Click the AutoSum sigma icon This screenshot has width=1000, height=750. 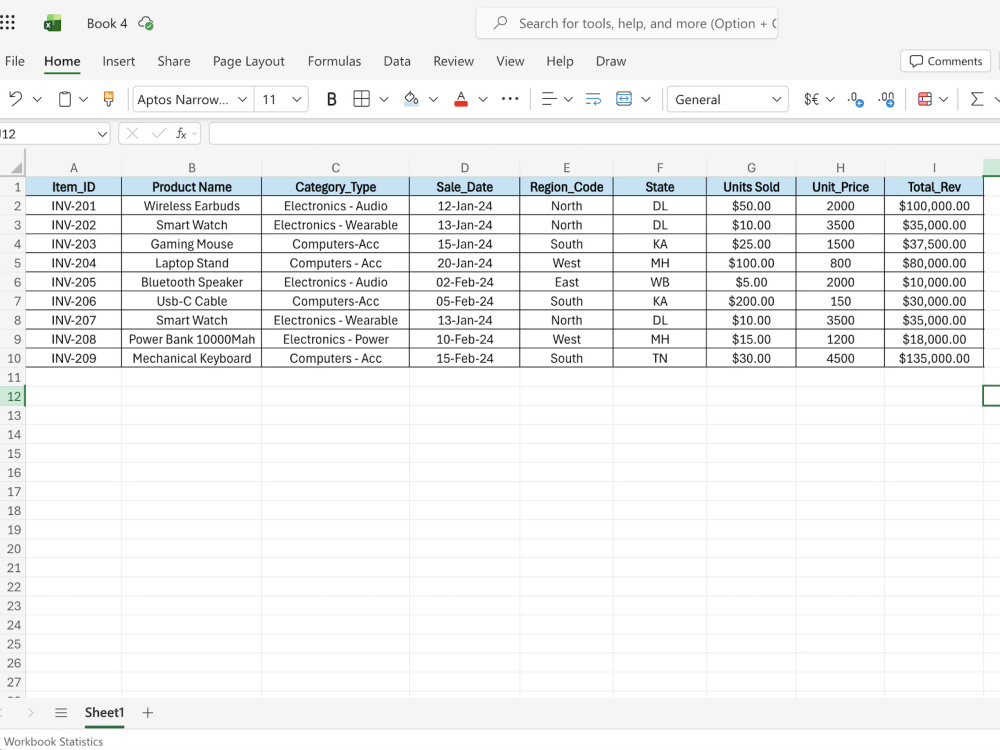click(x=976, y=99)
